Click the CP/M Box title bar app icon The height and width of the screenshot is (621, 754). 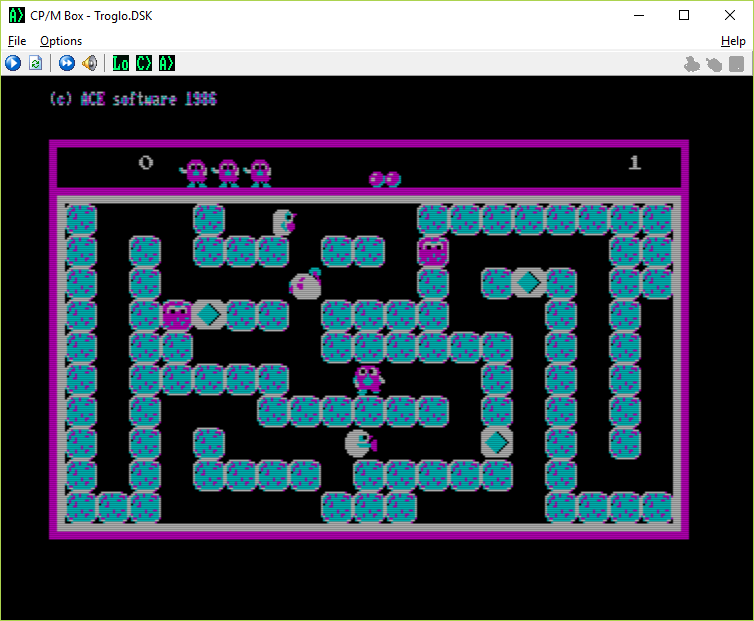[x=16, y=15]
